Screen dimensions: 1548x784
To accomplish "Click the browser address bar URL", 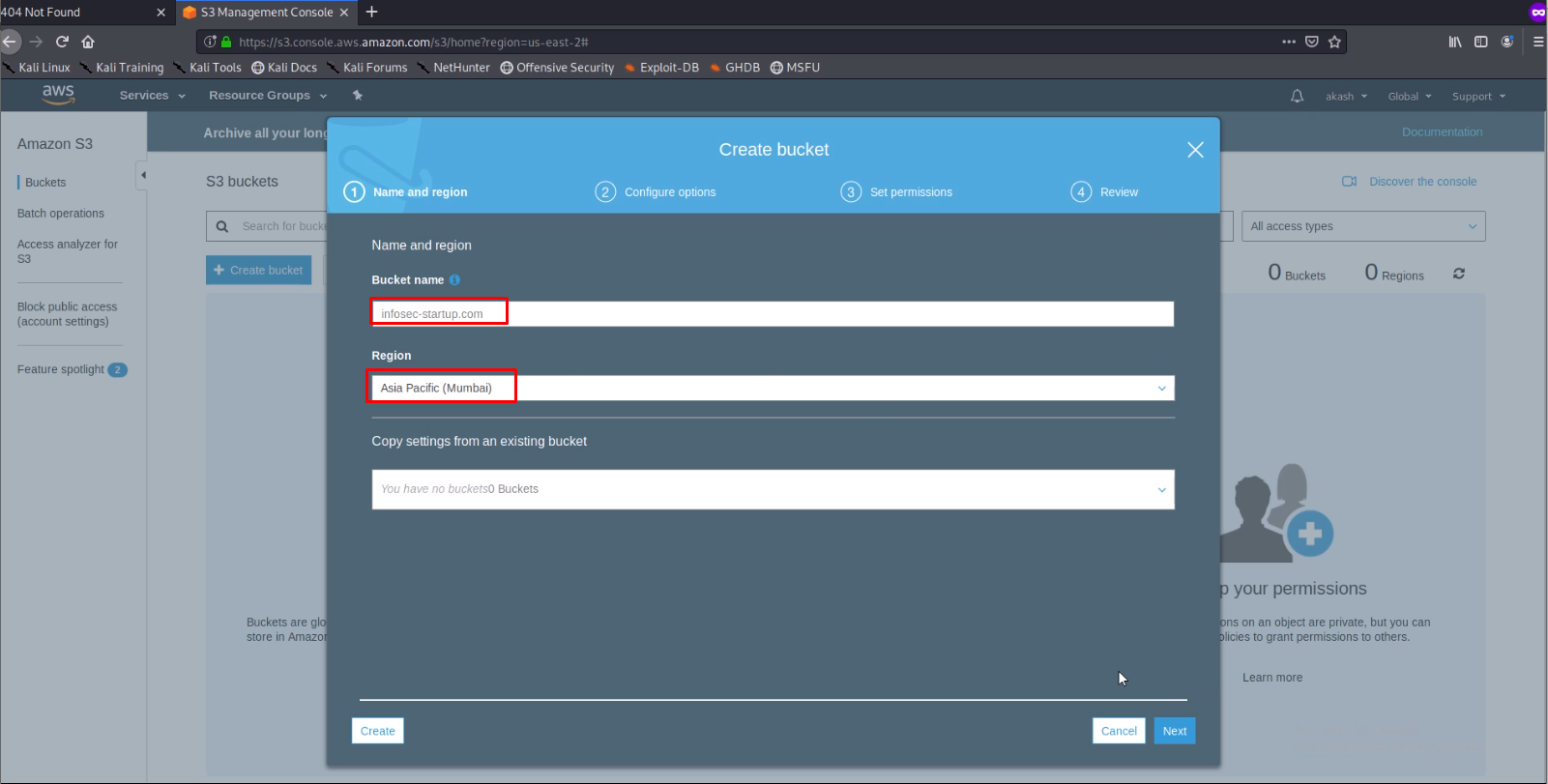I will (413, 43).
